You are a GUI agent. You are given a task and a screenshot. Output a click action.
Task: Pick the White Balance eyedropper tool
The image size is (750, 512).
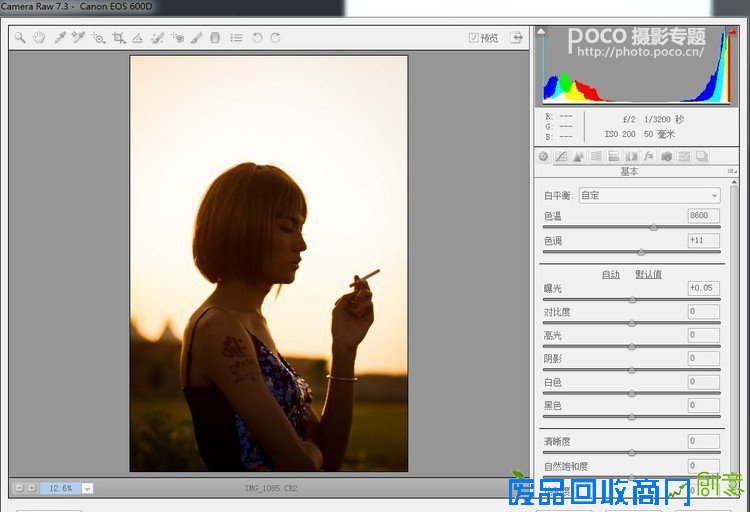click(x=59, y=38)
